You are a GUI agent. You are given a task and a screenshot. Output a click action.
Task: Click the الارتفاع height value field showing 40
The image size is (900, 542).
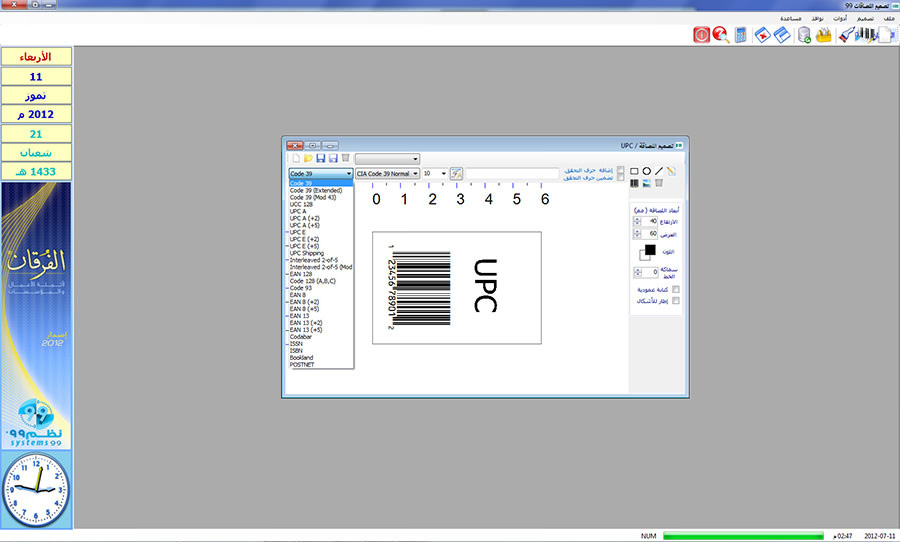649,221
